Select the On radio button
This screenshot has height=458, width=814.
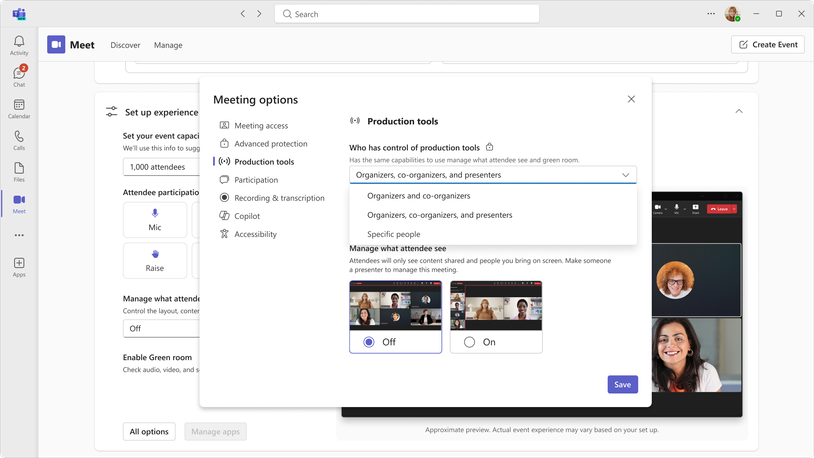pos(469,342)
